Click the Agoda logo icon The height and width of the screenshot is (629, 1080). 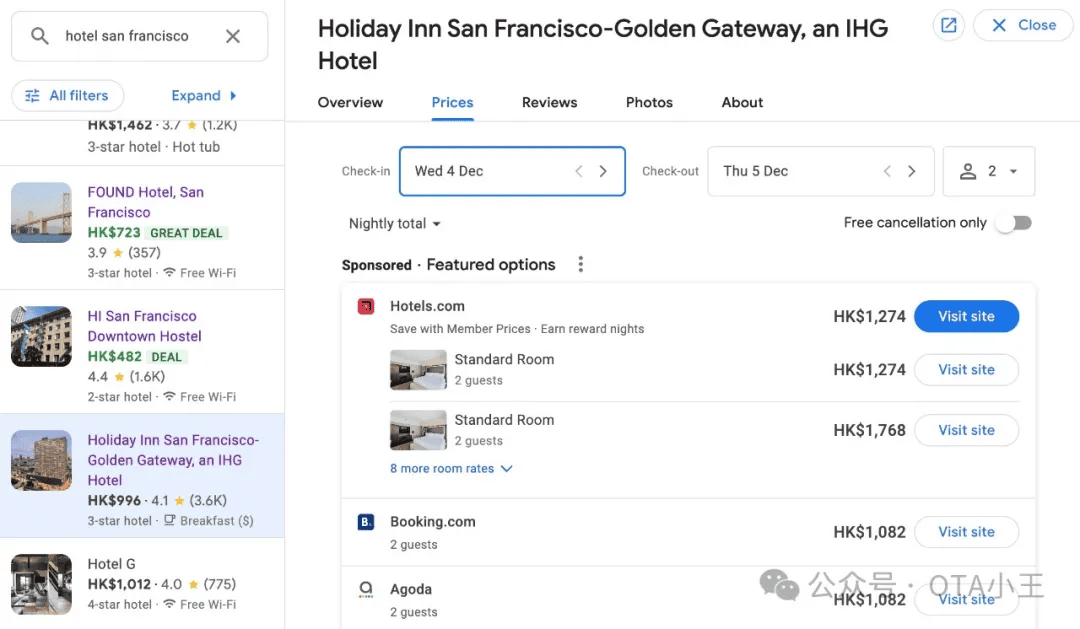366,589
